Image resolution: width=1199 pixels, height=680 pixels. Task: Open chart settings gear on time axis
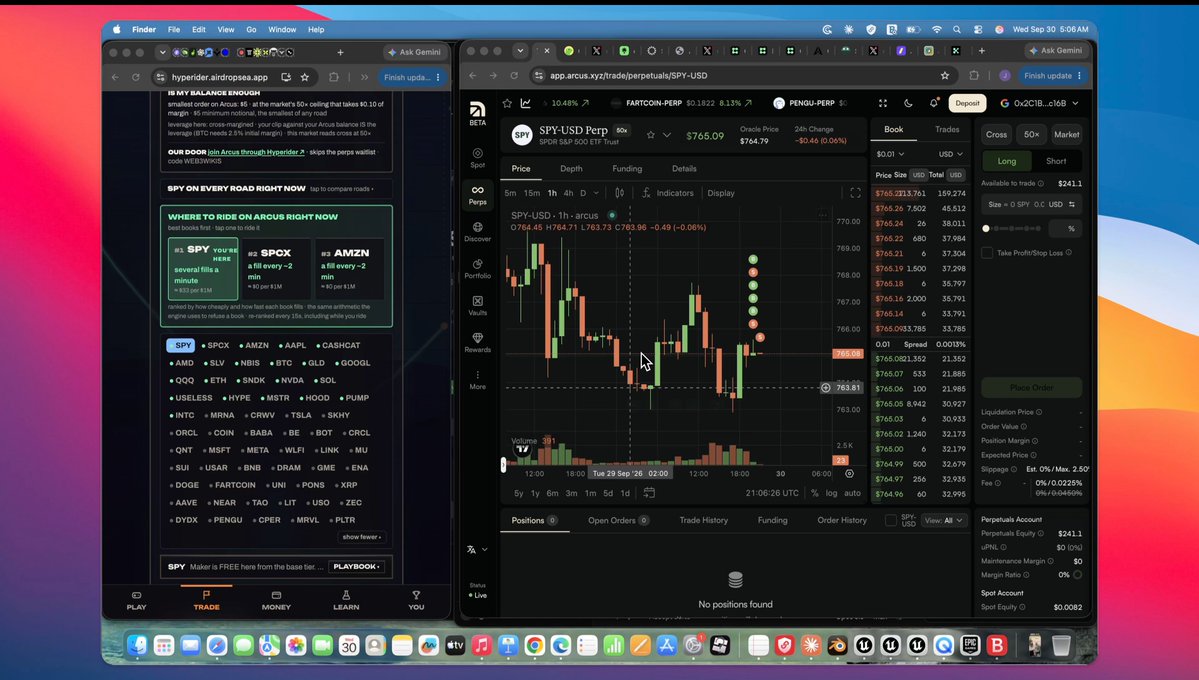tap(849, 473)
